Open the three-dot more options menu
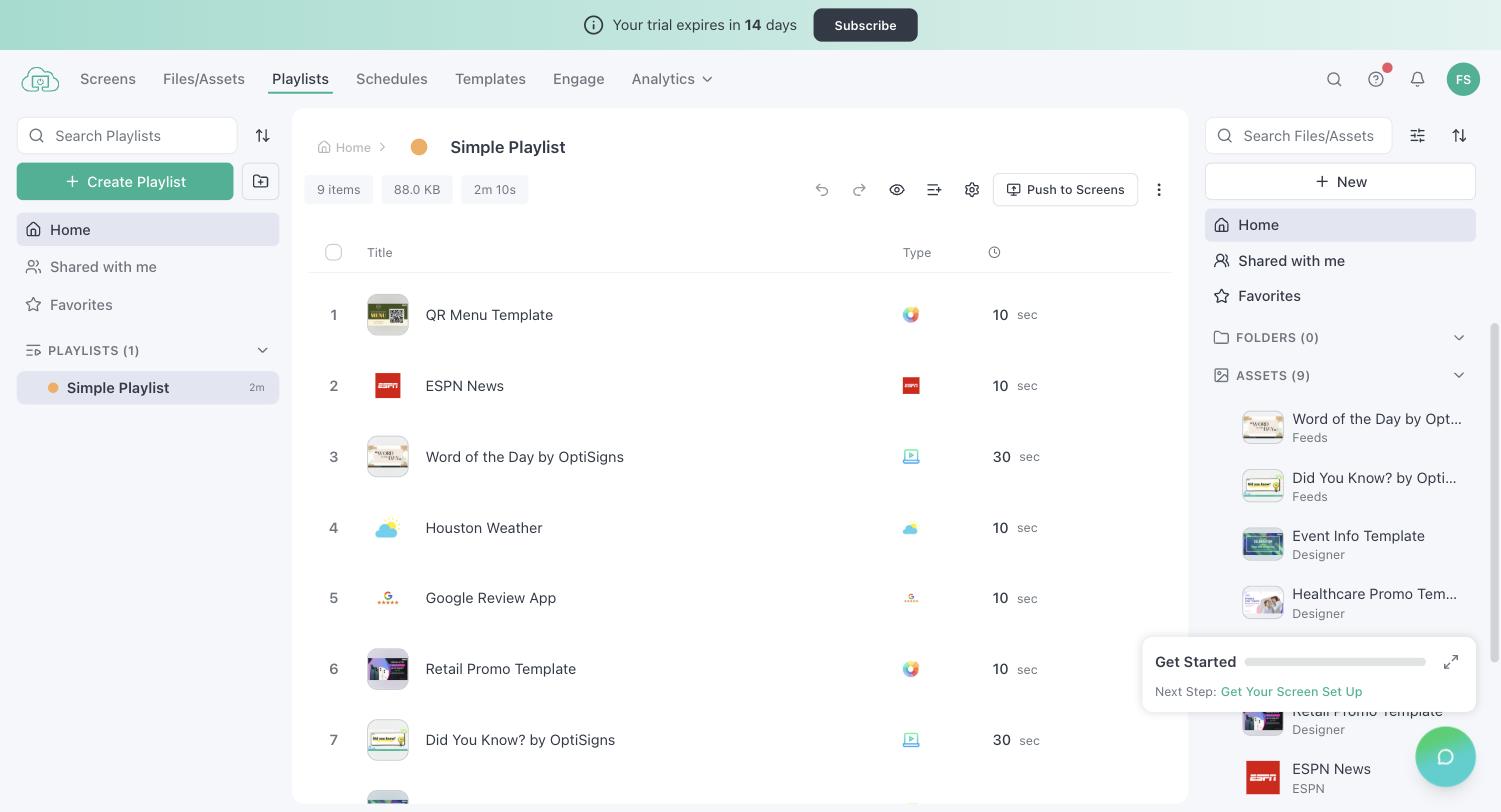The height and width of the screenshot is (812, 1501). point(1159,190)
